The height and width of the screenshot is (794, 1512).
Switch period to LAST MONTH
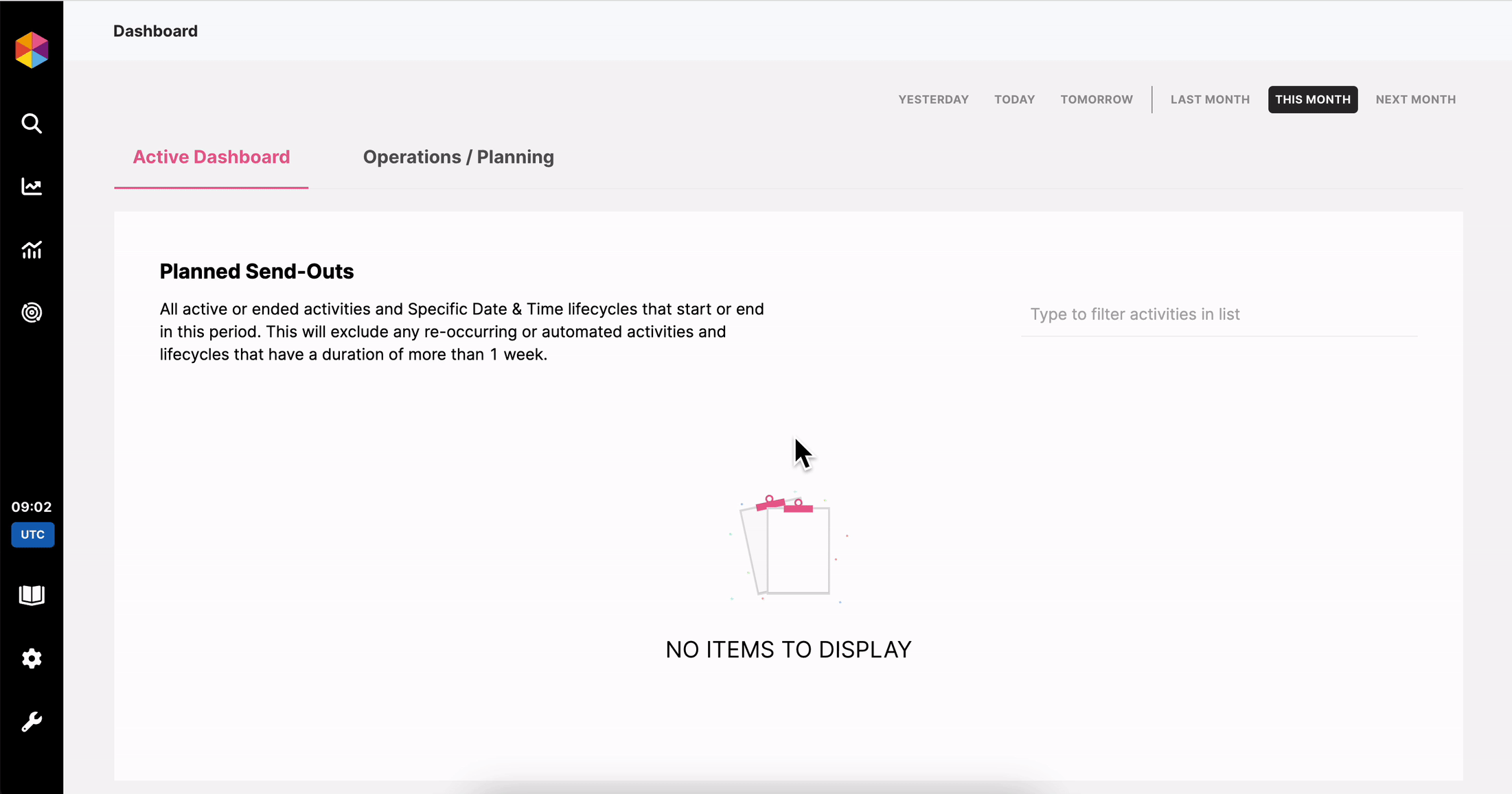tap(1210, 100)
